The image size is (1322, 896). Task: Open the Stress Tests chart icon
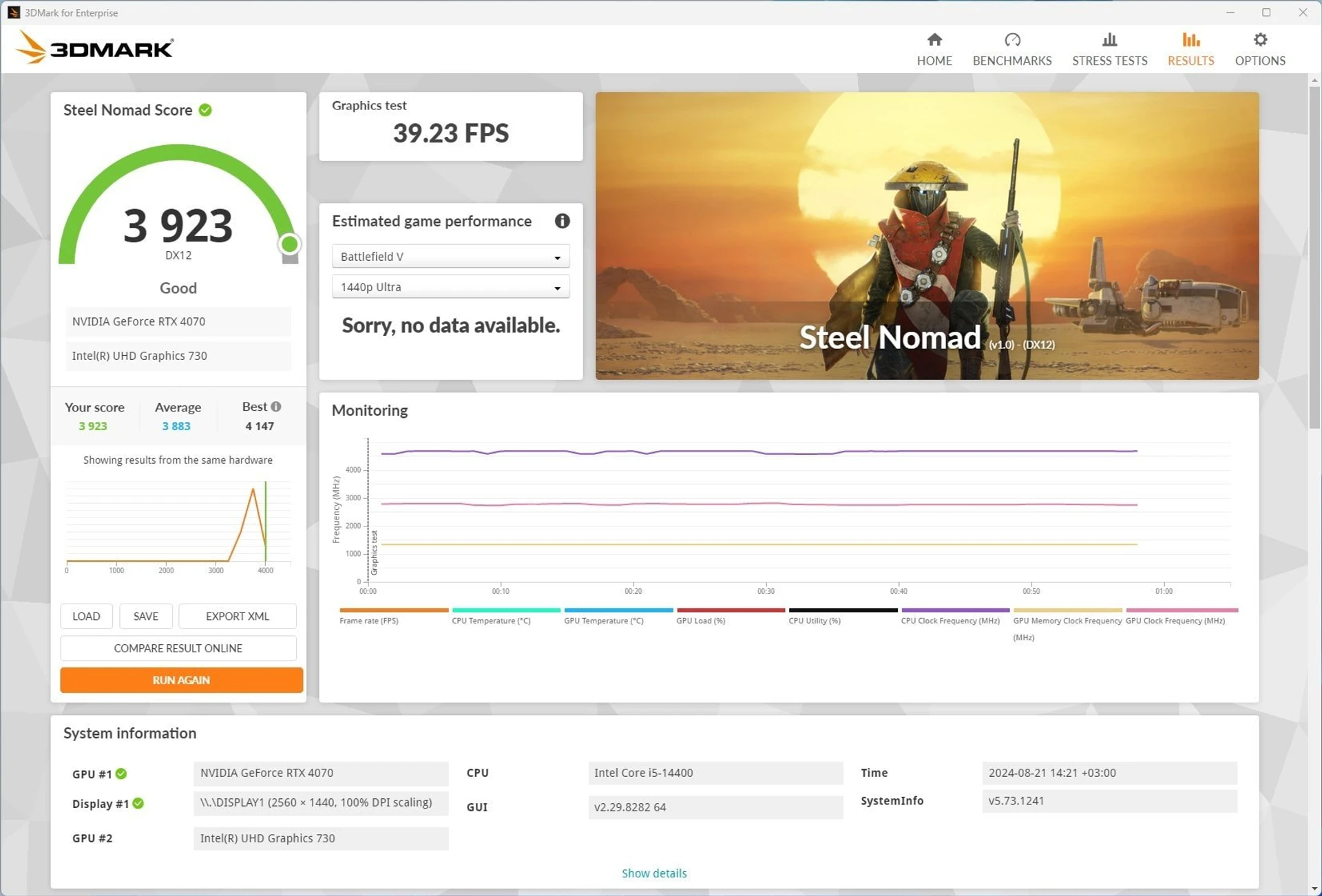pos(1109,39)
